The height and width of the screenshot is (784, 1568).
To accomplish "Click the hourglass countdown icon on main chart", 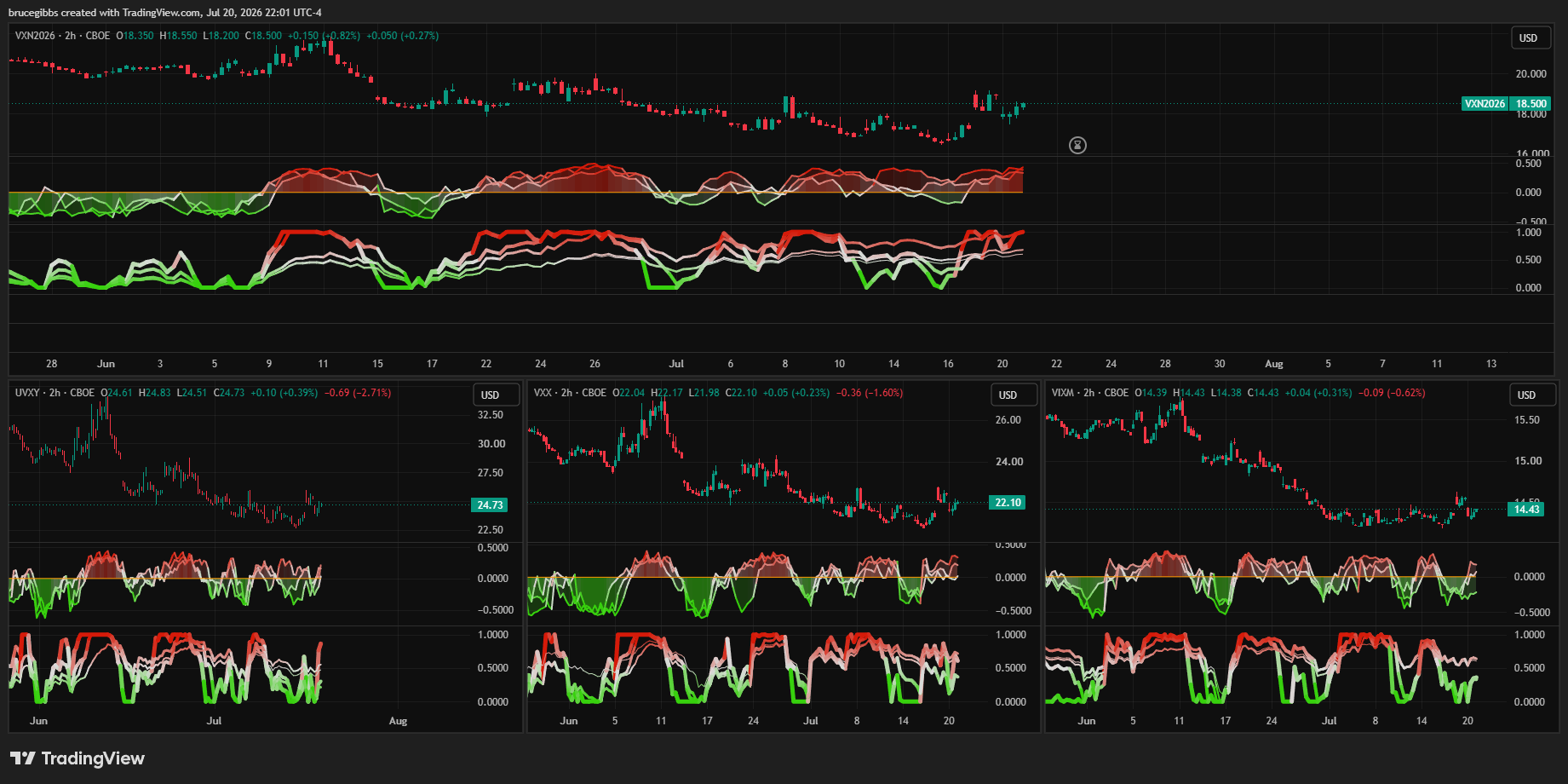I will (x=1077, y=145).
